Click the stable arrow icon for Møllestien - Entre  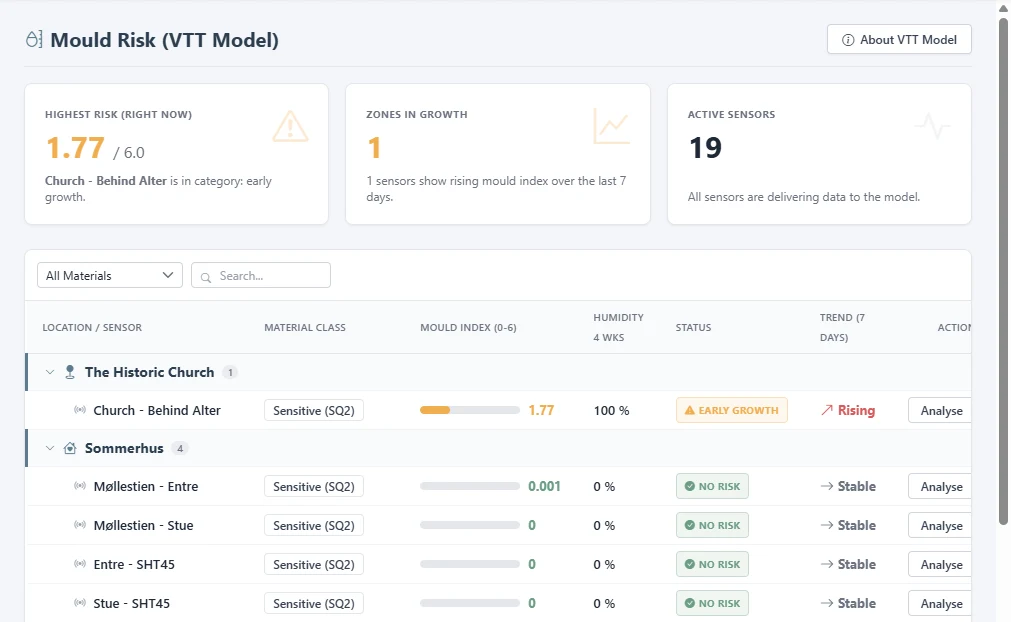point(827,486)
